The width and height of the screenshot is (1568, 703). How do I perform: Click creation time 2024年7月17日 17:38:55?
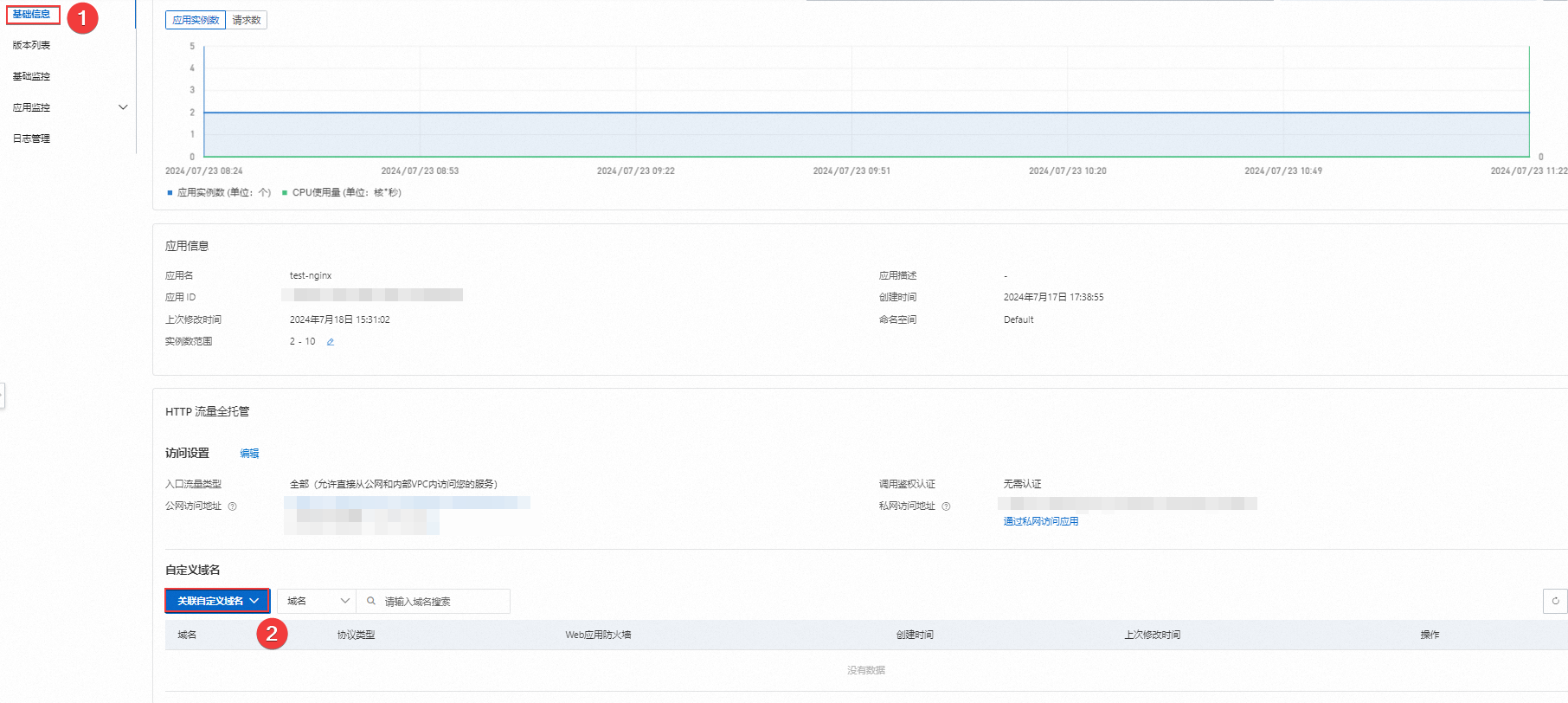pos(1053,297)
